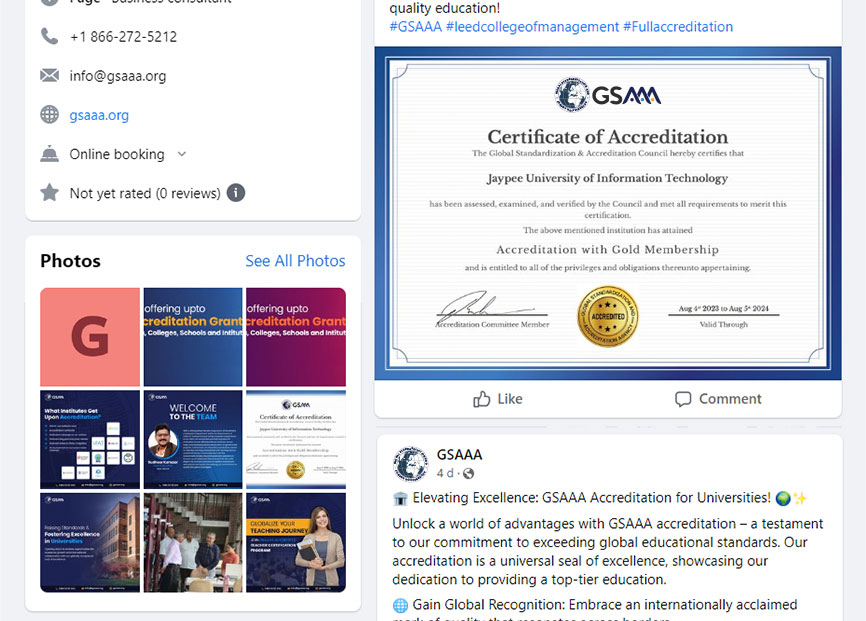The width and height of the screenshot is (866, 621).
Task: Click the #Fullaccreditation hashtag
Action: (678, 27)
